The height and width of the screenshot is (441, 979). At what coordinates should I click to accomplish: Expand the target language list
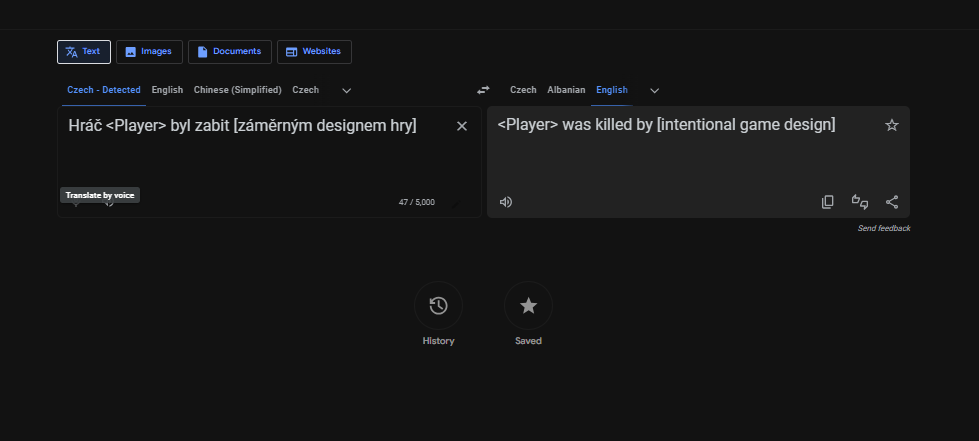654,90
